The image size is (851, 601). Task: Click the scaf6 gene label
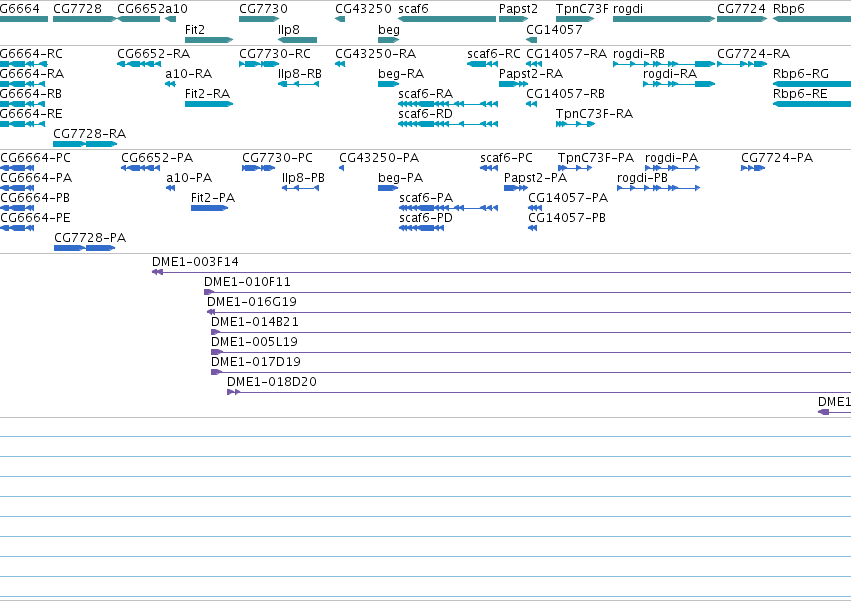click(x=413, y=9)
